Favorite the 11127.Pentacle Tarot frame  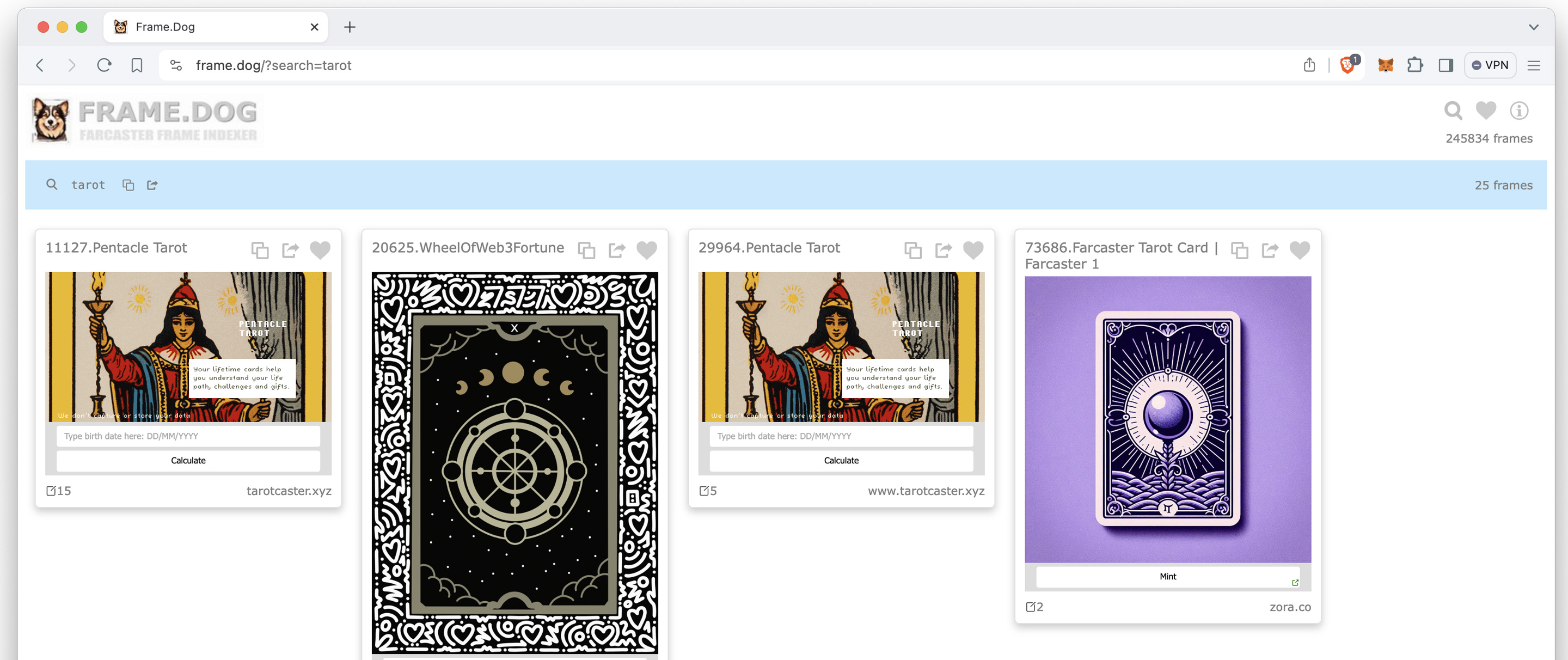(x=320, y=250)
